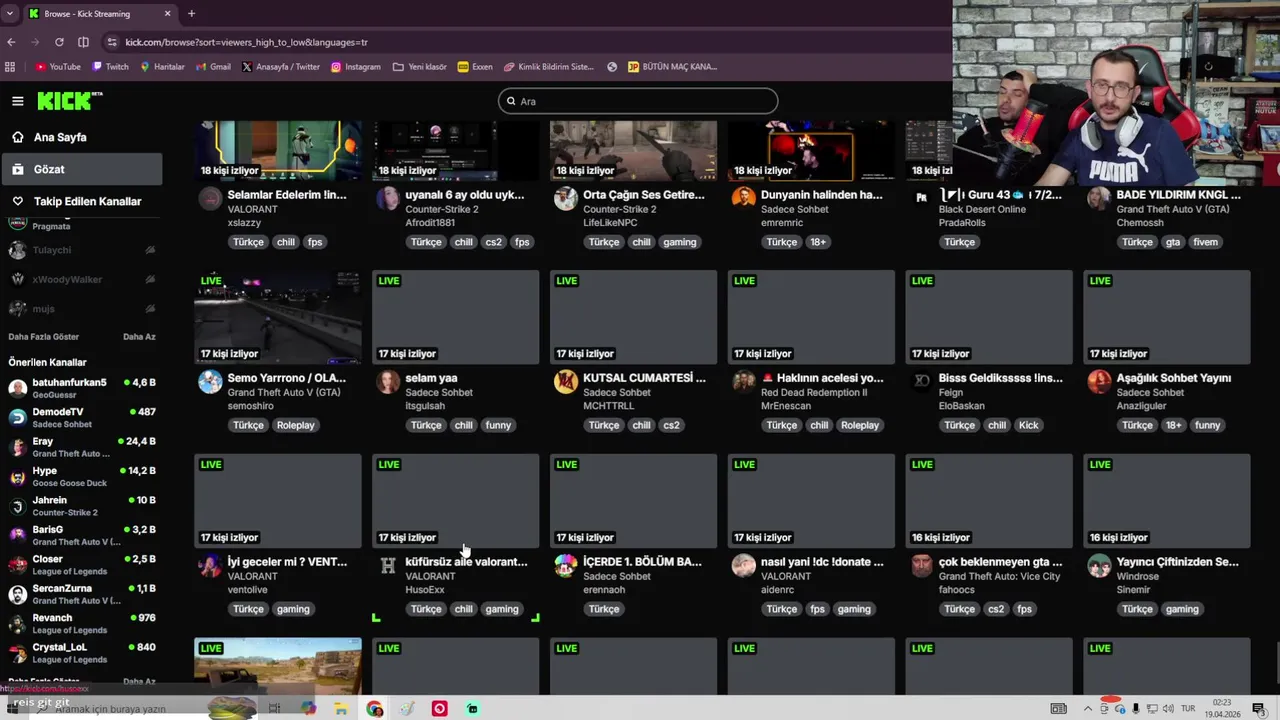Open followed channel Tulaychi
This screenshot has width=1280, height=720.
(82, 250)
